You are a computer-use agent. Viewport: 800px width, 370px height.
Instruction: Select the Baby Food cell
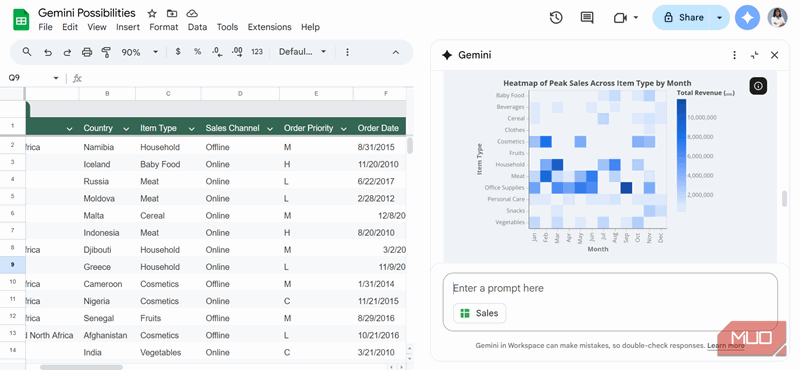168,164
